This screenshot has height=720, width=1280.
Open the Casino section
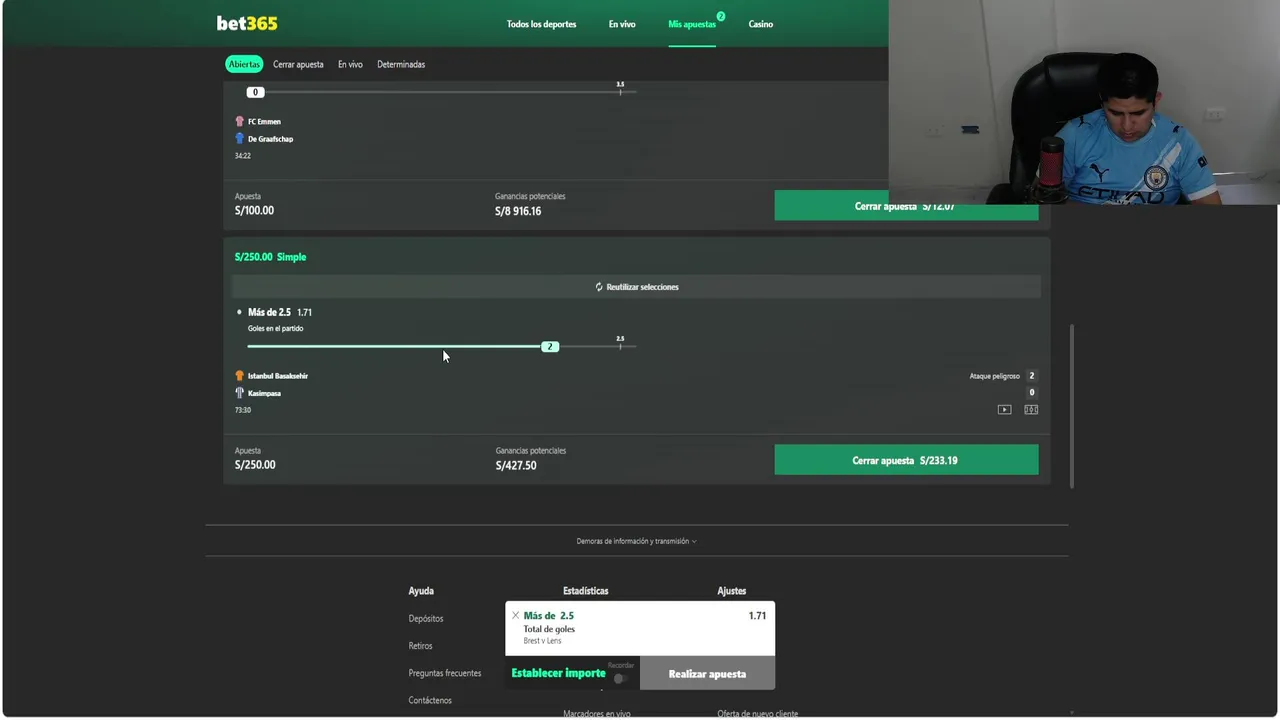pyautogui.click(x=761, y=24)
